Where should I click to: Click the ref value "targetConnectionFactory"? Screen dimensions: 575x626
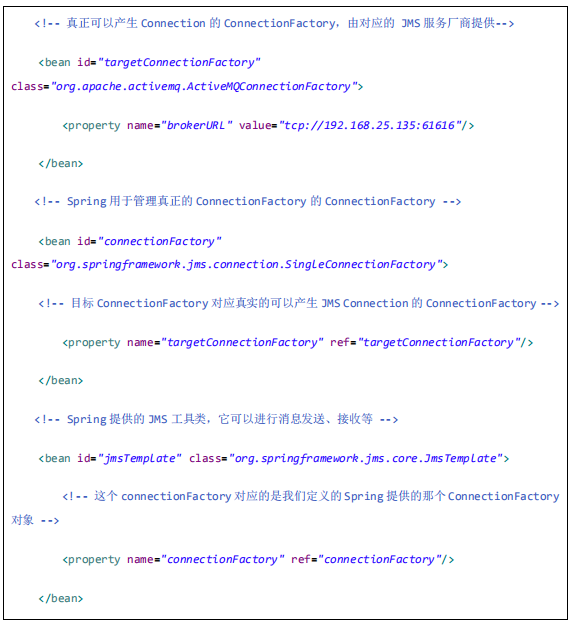click(x=439, y=343)
